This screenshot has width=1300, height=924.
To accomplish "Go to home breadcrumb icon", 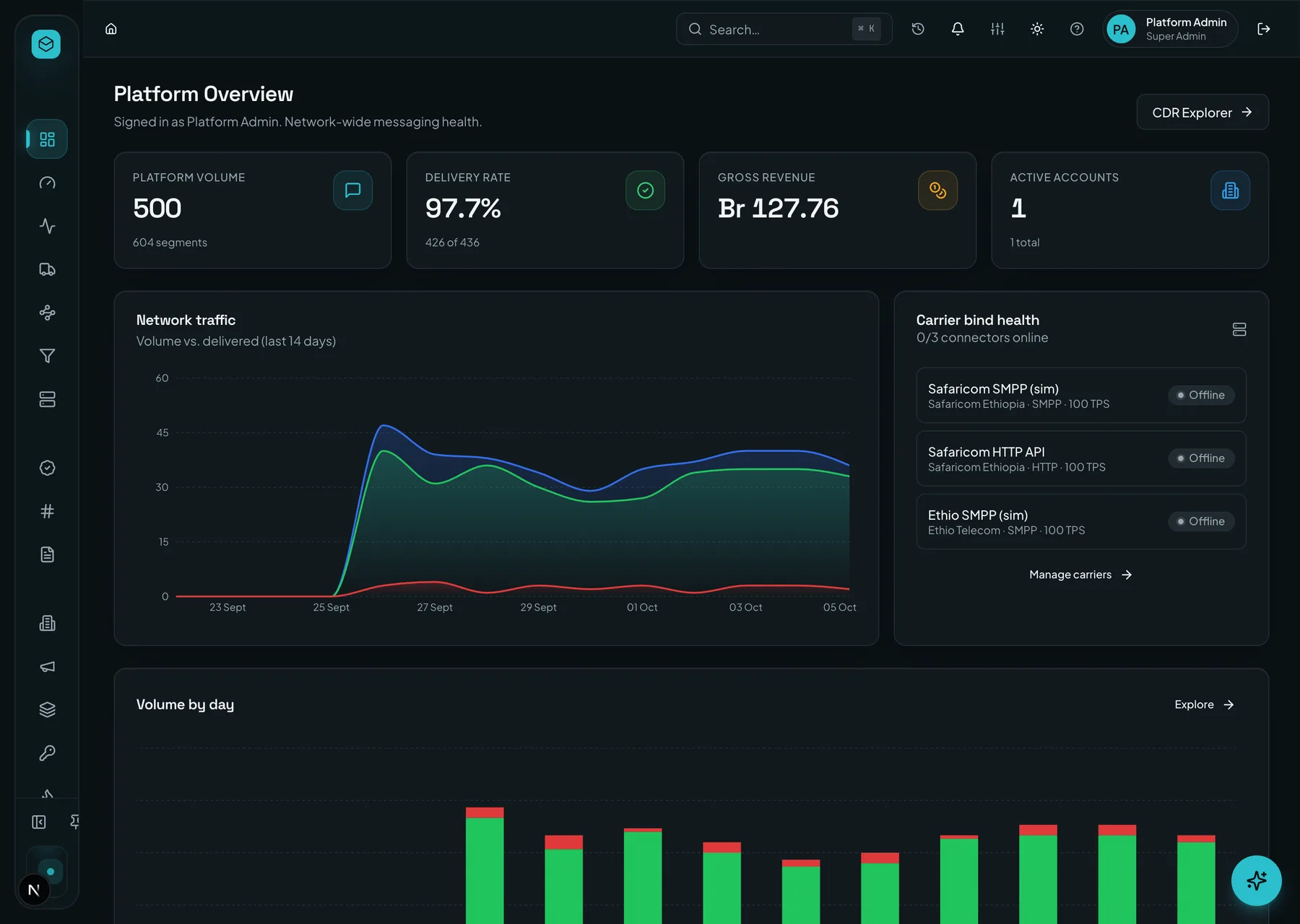I will coord(111,29).
